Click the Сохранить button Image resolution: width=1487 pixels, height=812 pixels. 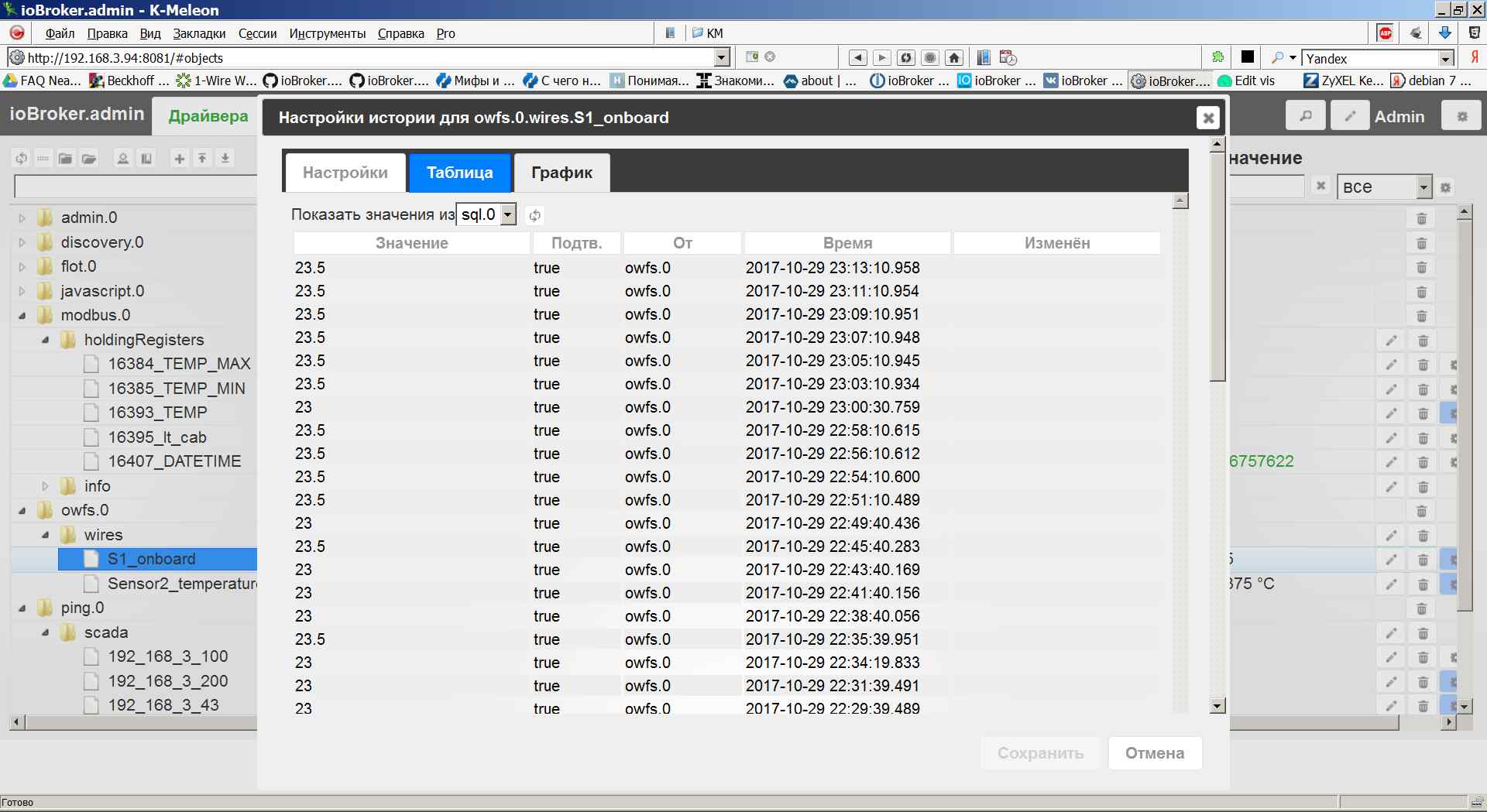click(x=1040, y=753)
